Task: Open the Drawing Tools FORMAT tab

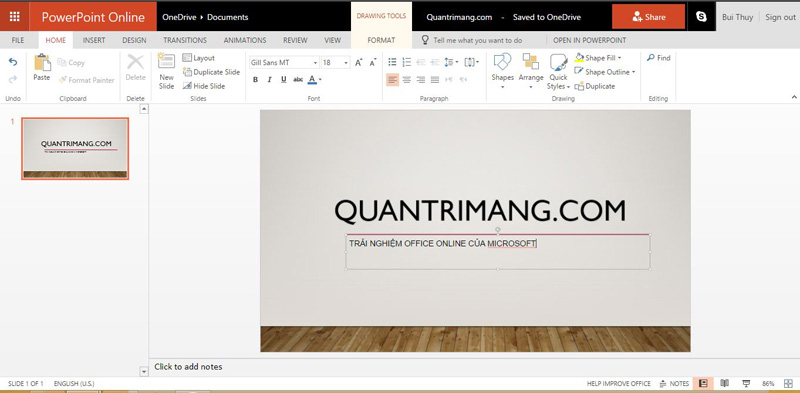Action: (381, 40)
